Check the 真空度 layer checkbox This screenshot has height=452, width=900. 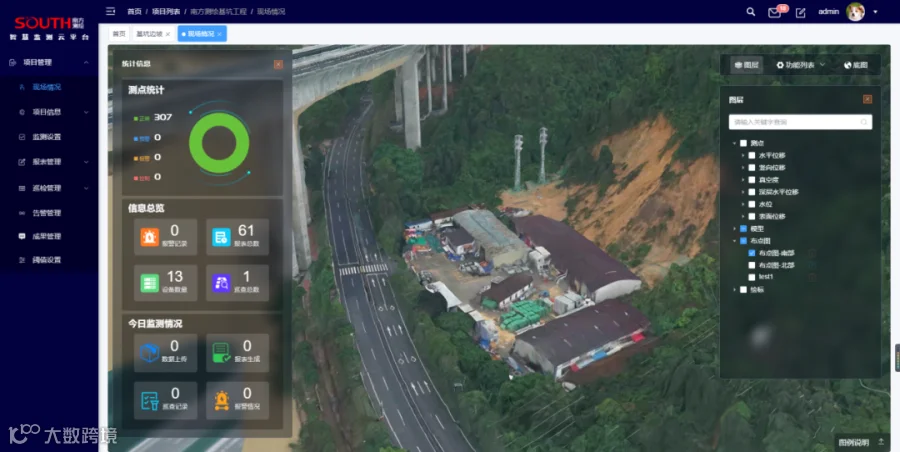click(x=751, y=180)
